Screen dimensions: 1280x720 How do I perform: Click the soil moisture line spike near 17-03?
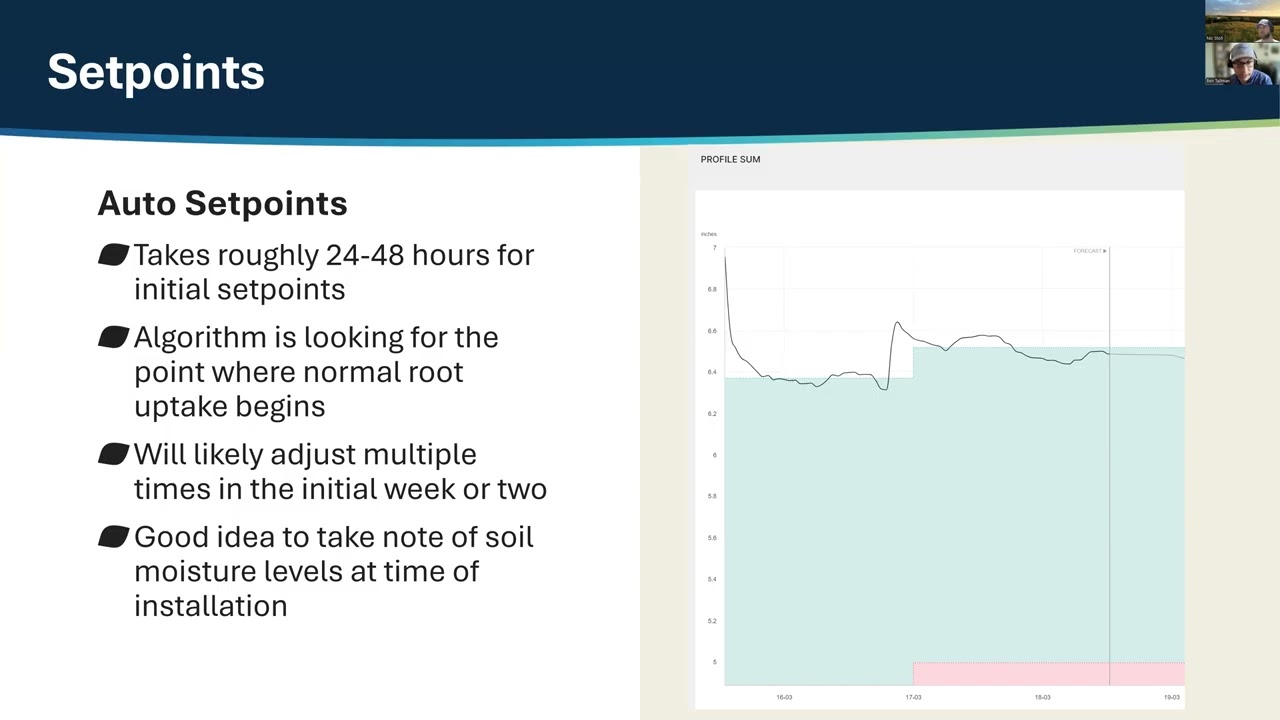click(896, 324)
